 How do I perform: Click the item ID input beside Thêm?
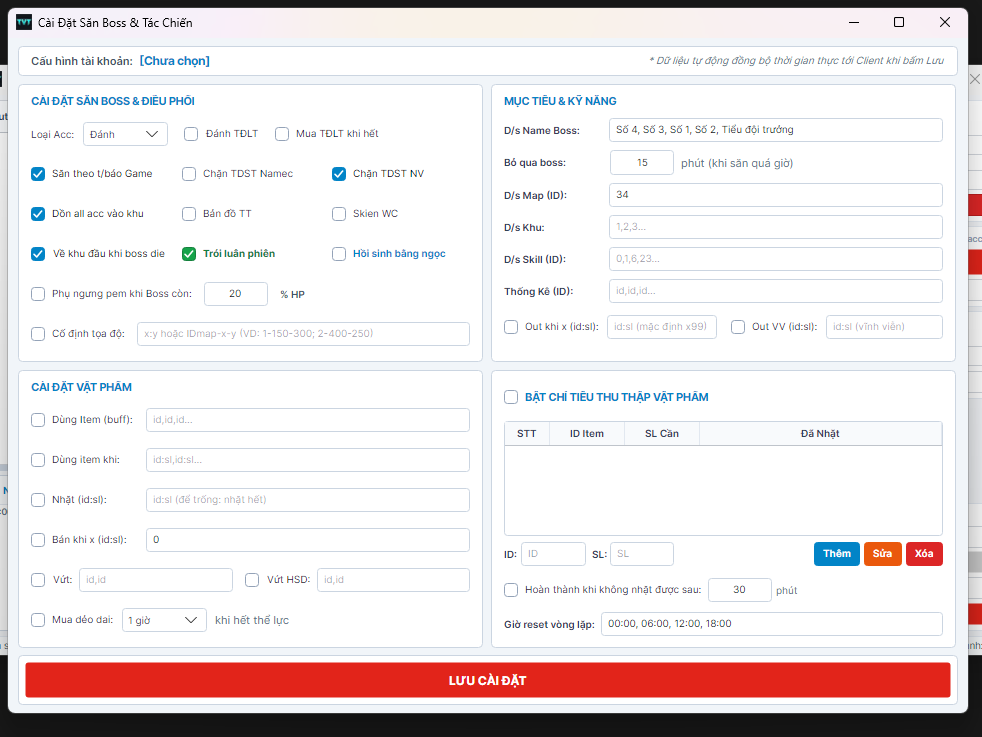[553, 554]
